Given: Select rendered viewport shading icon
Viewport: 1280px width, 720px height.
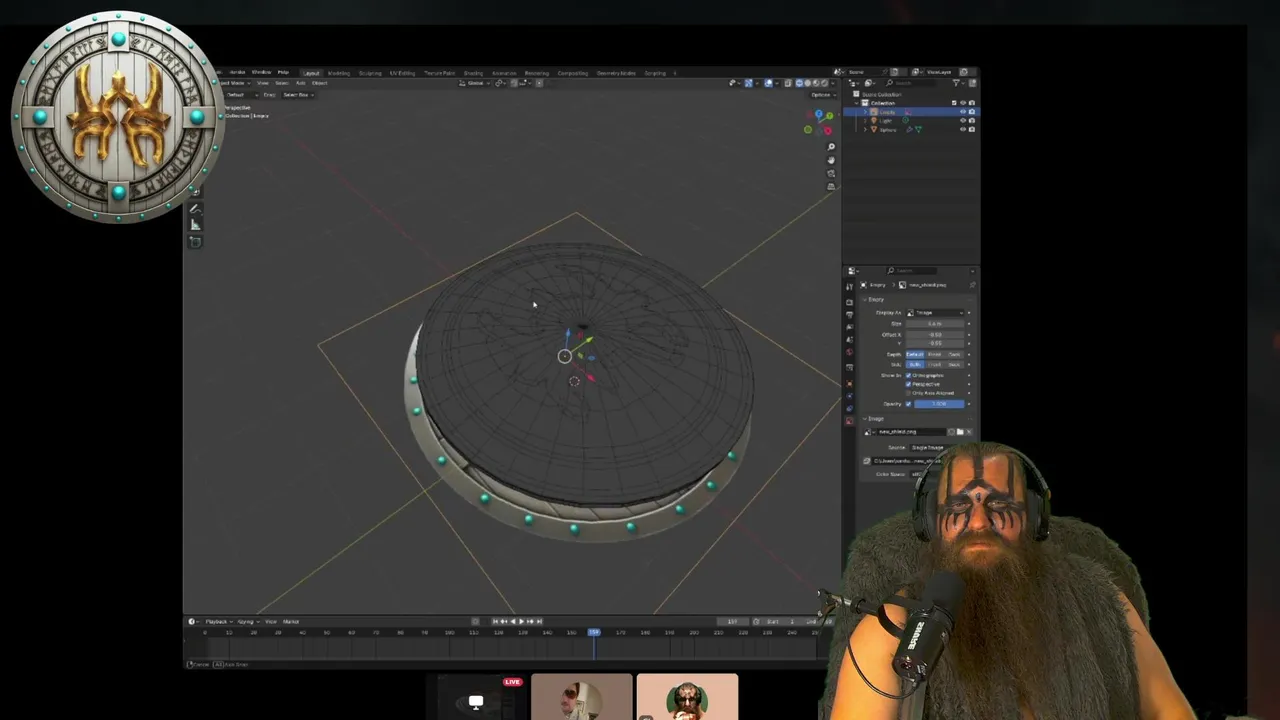Looking at the screenshot, I should [824, 83].
